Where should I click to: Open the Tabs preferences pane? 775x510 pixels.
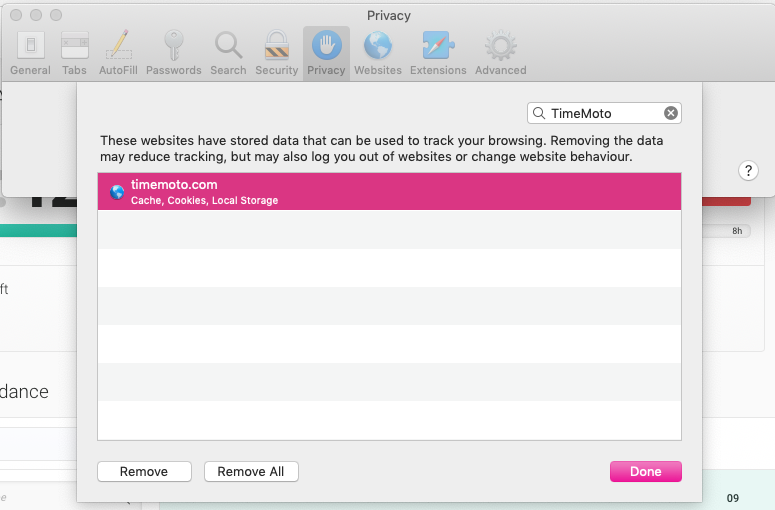point(74,53)
